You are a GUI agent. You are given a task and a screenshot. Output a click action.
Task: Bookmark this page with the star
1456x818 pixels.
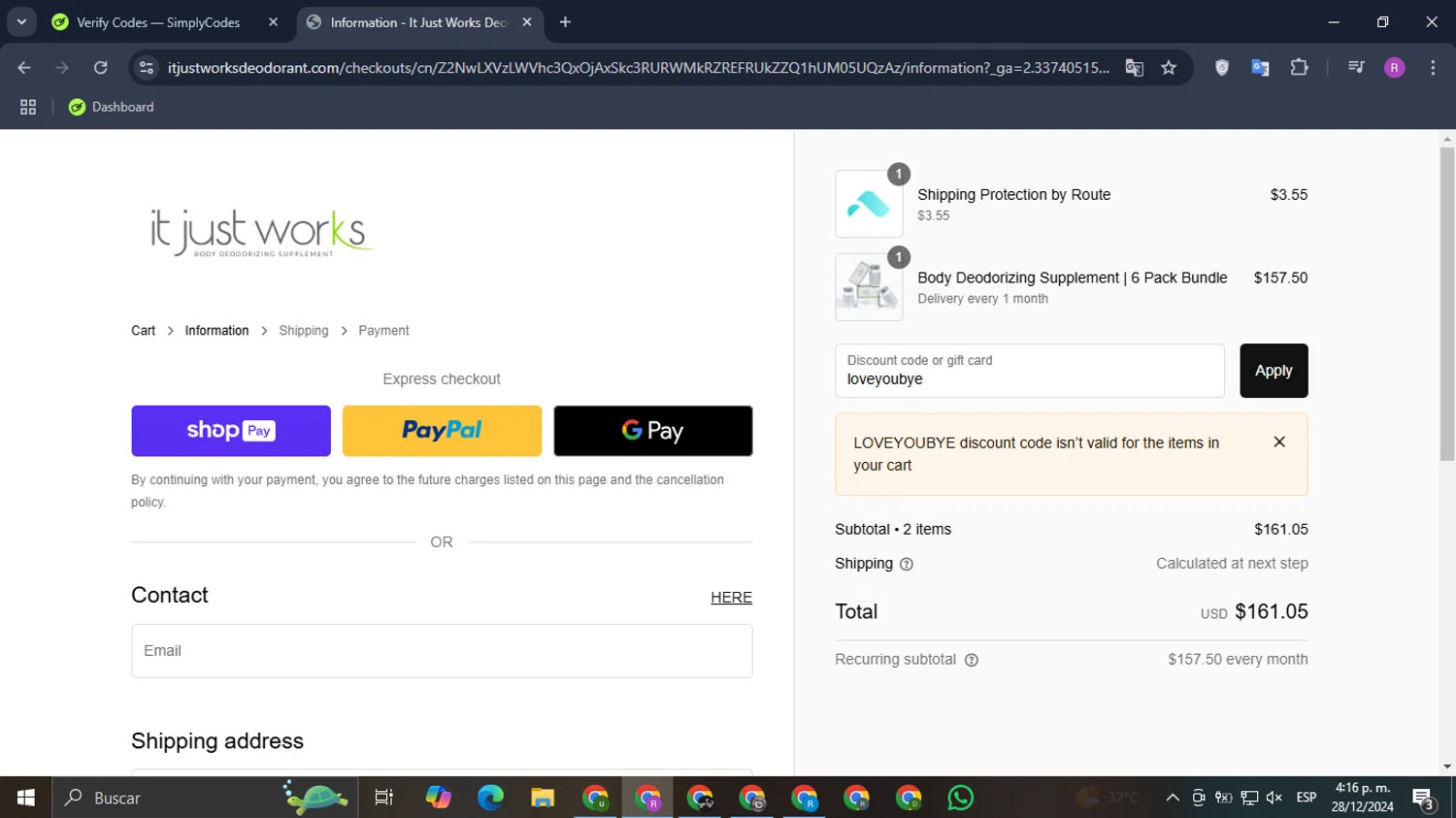pos(1169,68)
